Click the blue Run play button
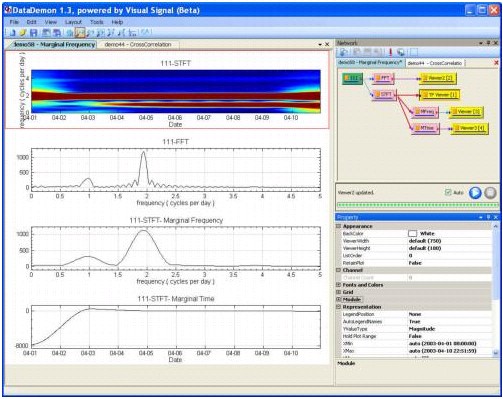The image size is (503, 399). point(475,193)
